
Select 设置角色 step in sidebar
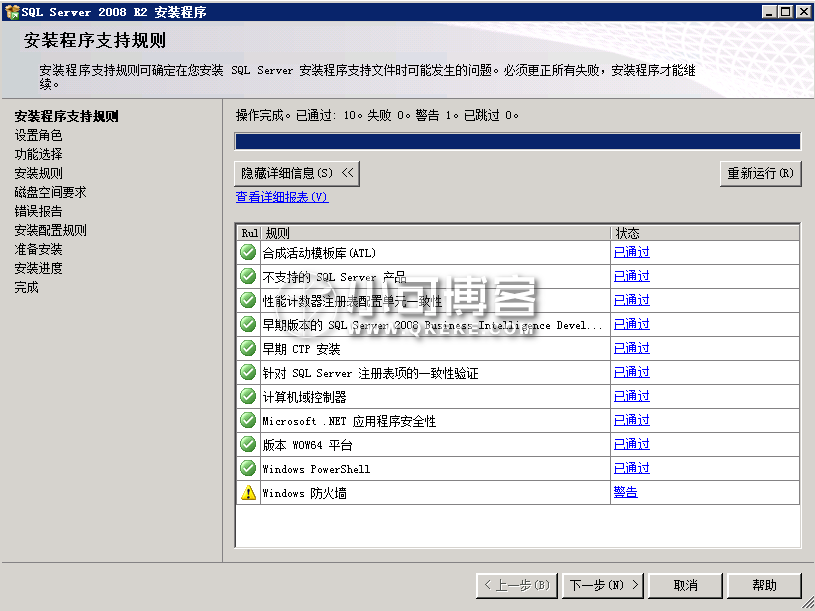(x=38, y=135)
